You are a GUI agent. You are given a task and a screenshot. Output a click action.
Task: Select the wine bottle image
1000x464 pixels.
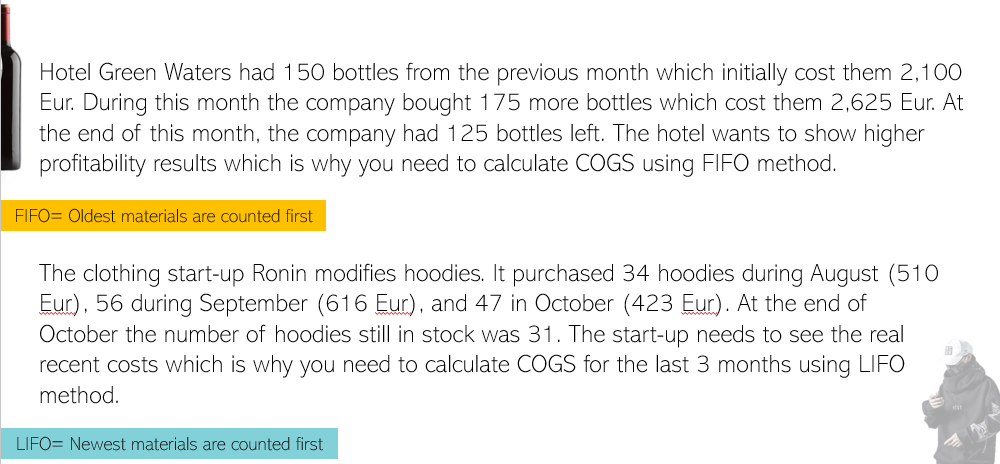[x=11, y=88]
